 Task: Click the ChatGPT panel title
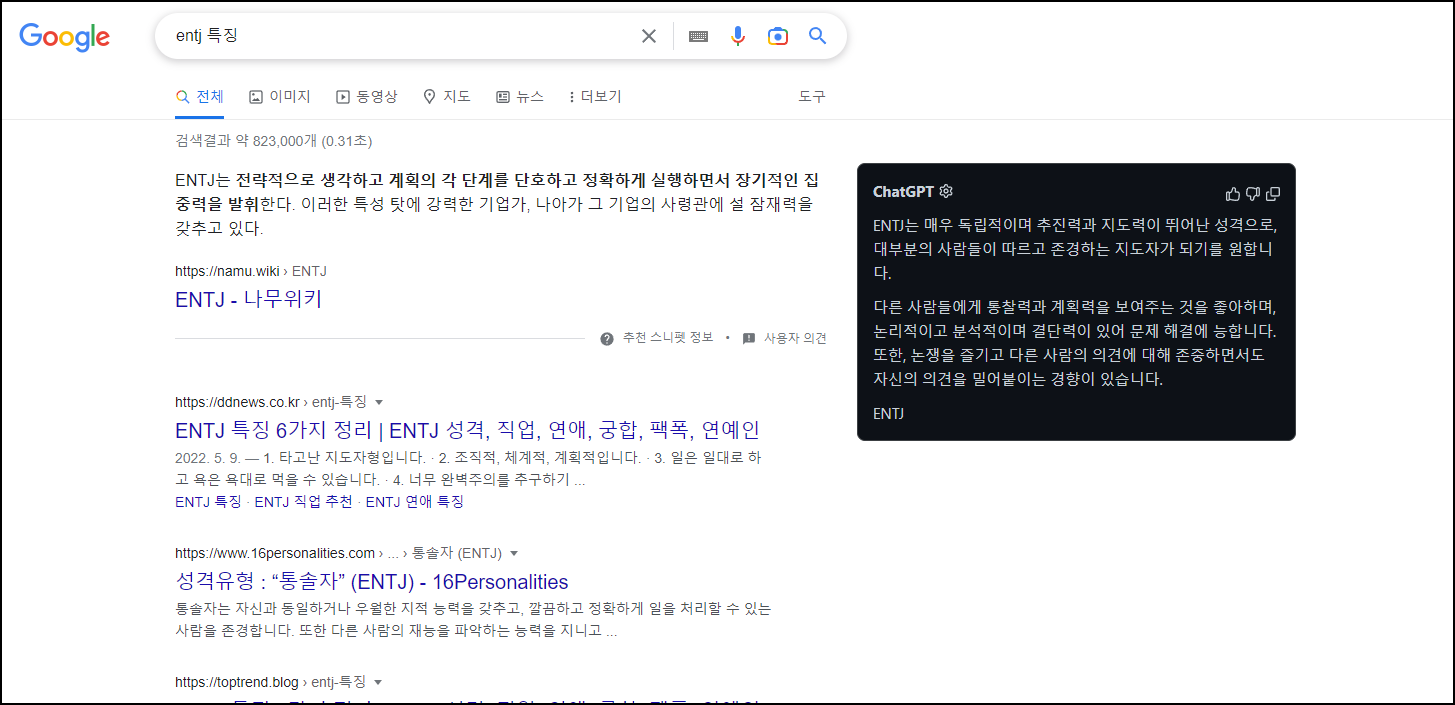pos(904,192)
